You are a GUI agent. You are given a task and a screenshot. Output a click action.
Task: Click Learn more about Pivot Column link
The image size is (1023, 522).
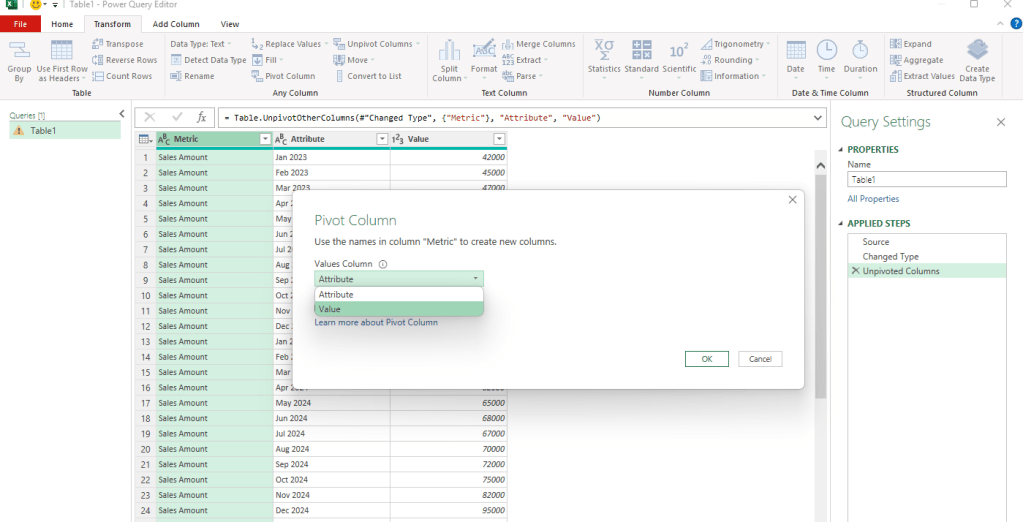coord(376,323)
